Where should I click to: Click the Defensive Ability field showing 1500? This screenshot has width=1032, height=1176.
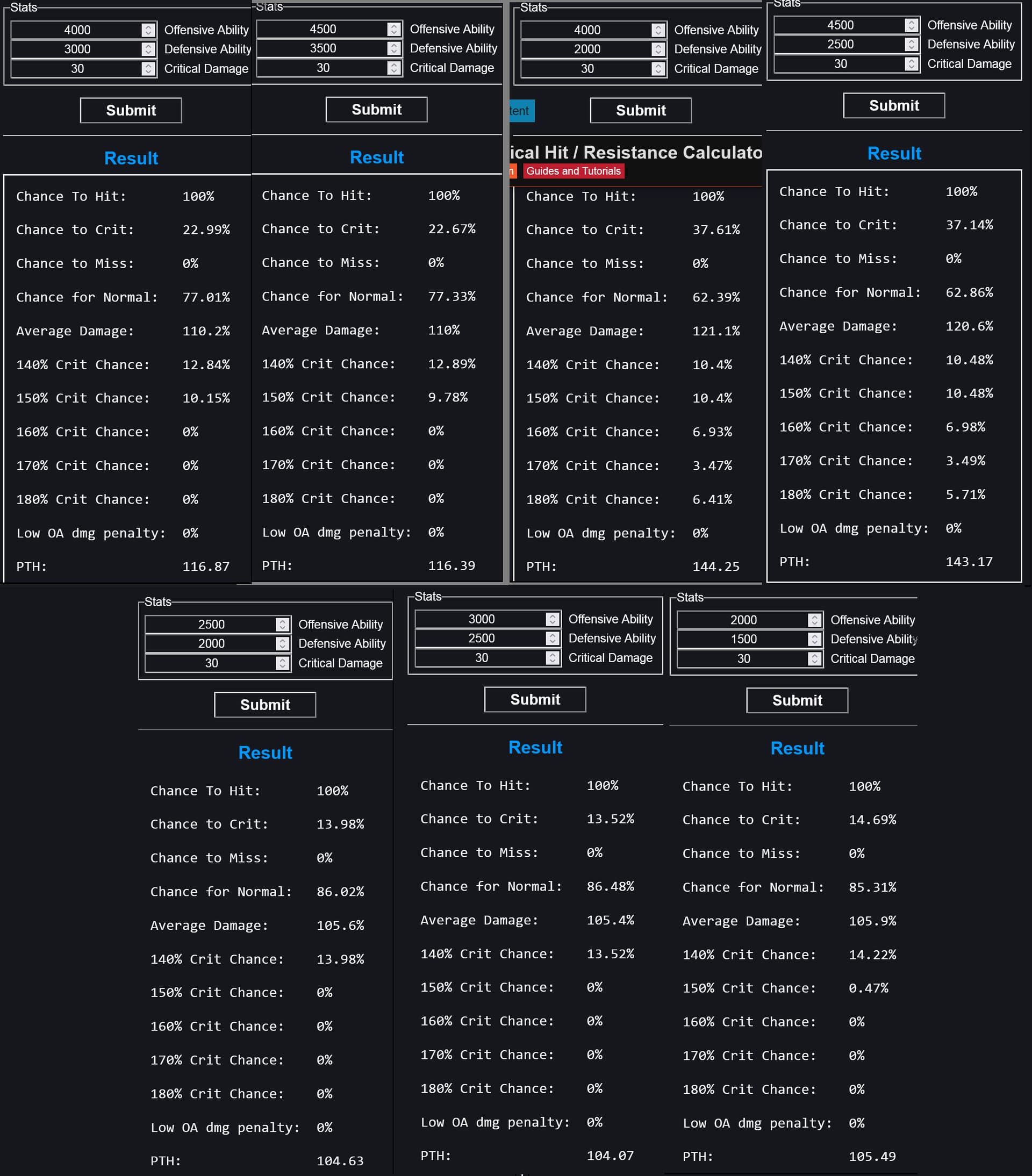pyautogui.click(x=743, y=639)
